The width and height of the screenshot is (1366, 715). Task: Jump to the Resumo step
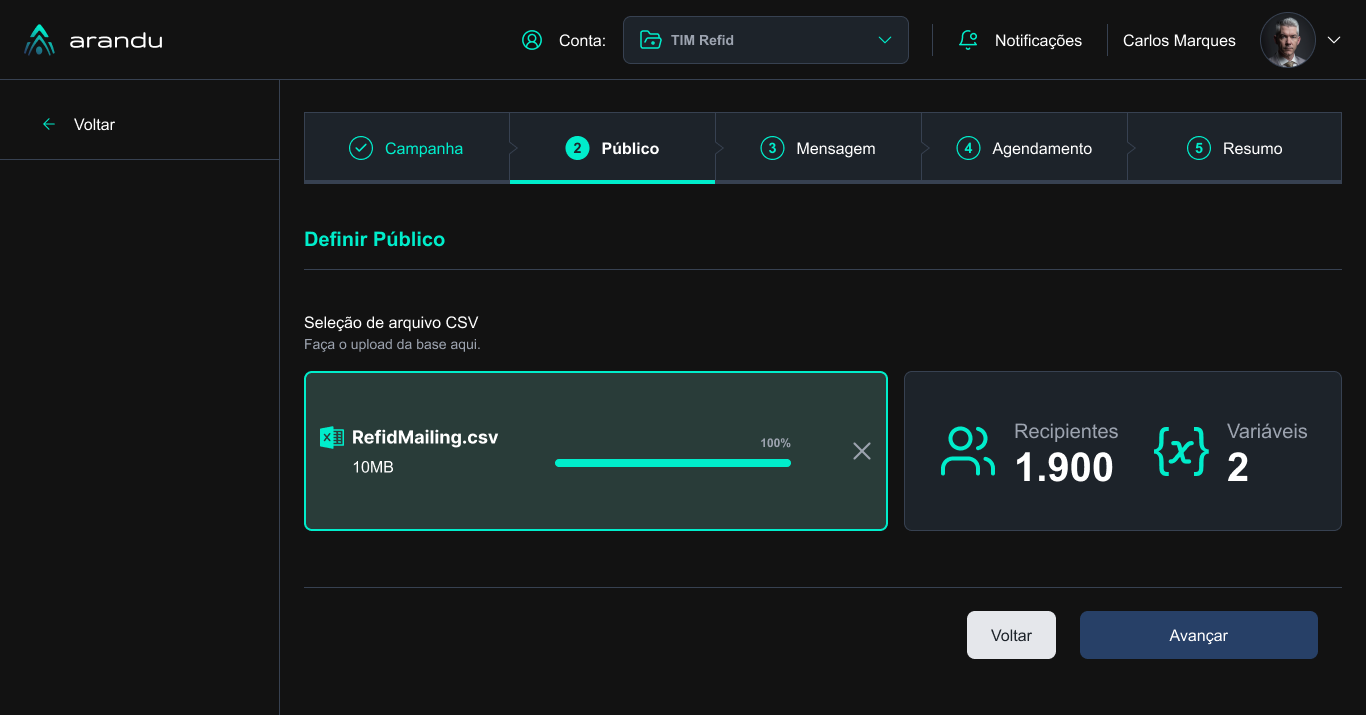[x=1234, y=148]
